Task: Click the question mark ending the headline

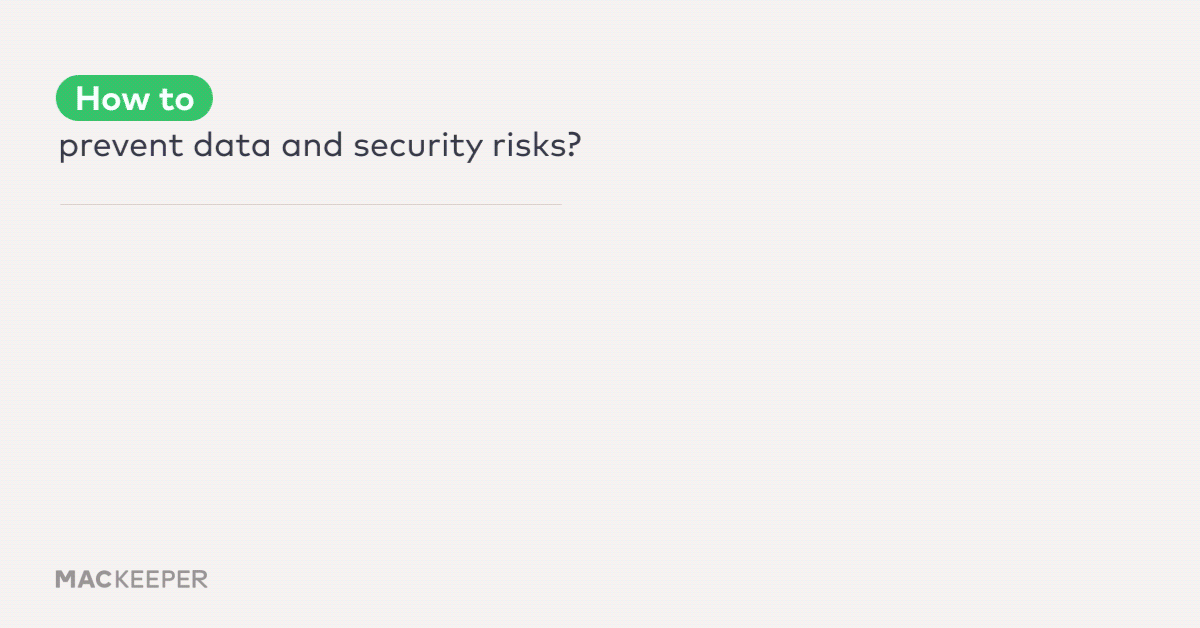Action: tap(573, 146)
